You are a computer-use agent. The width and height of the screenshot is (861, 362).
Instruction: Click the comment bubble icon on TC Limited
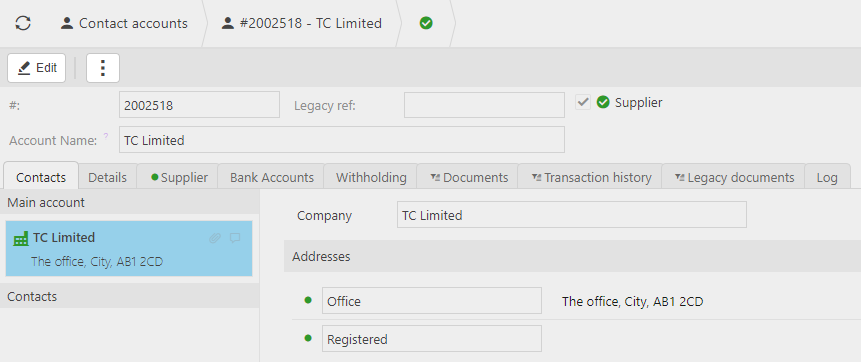pos(235,238)
